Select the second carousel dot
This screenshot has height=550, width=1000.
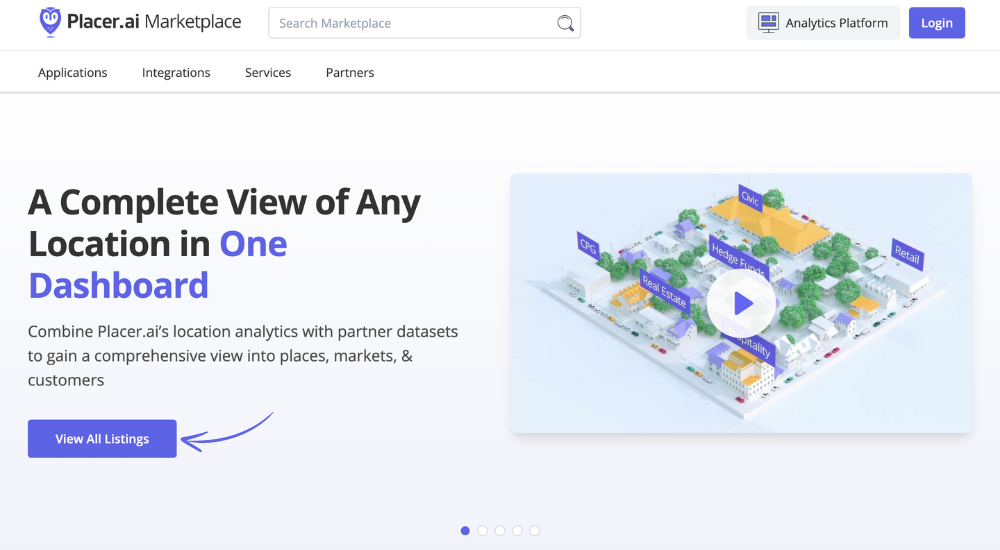click(482, 531)
